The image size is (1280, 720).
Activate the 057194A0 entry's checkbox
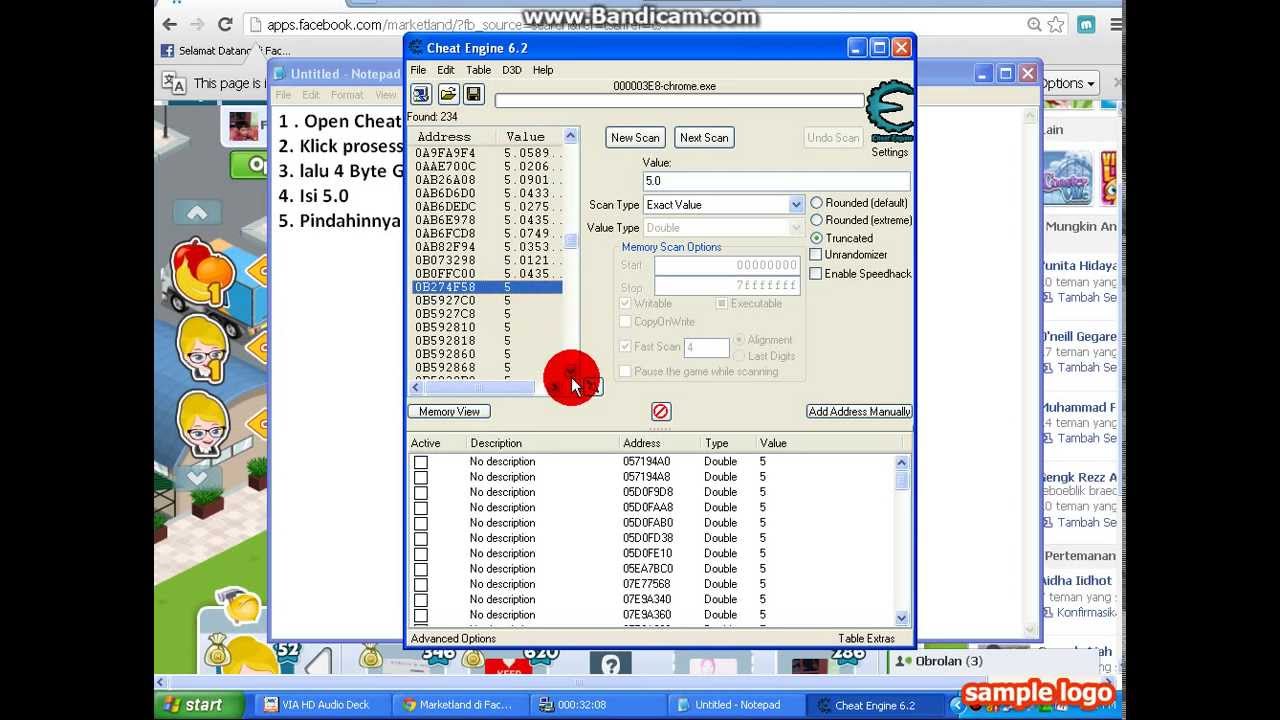pyautogui.click(x=421, y=462)
